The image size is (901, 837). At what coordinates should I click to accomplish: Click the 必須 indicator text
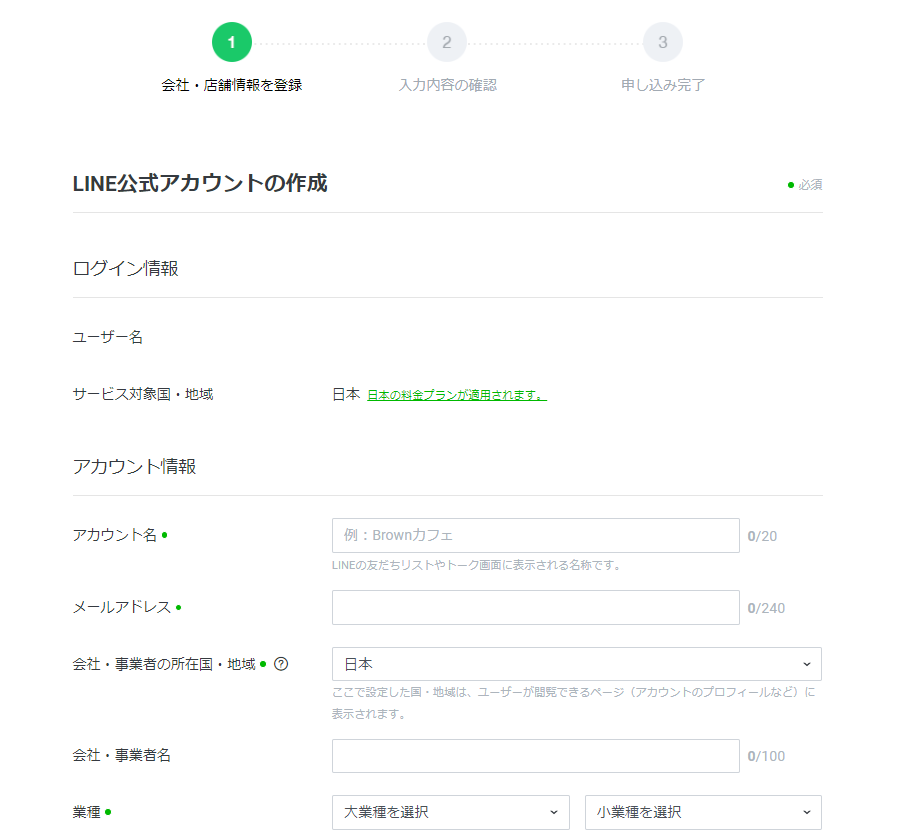(x=810, y=185)
